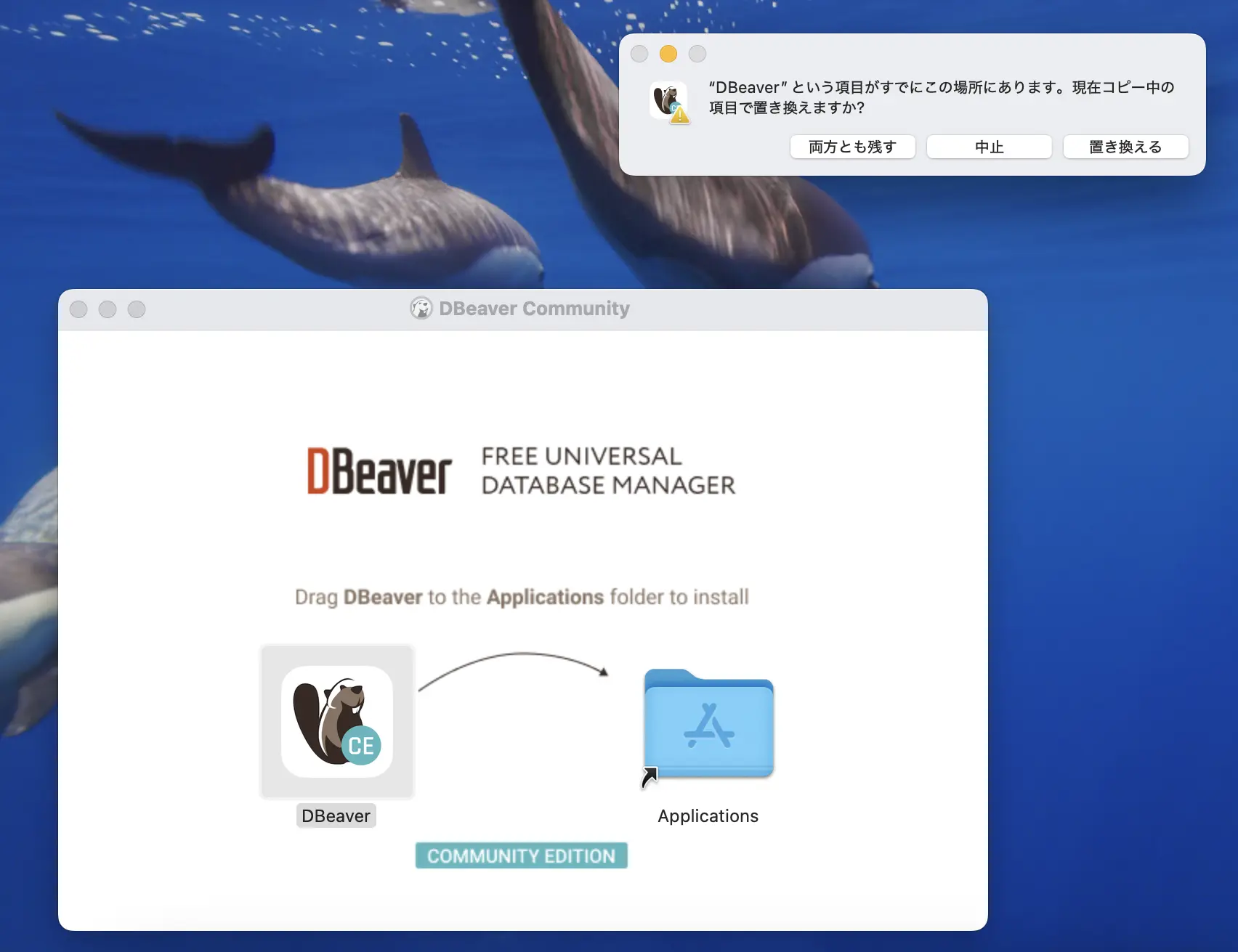Select the DBeaver CE app icon
The image size is (1238, 952).
(337, 722)
